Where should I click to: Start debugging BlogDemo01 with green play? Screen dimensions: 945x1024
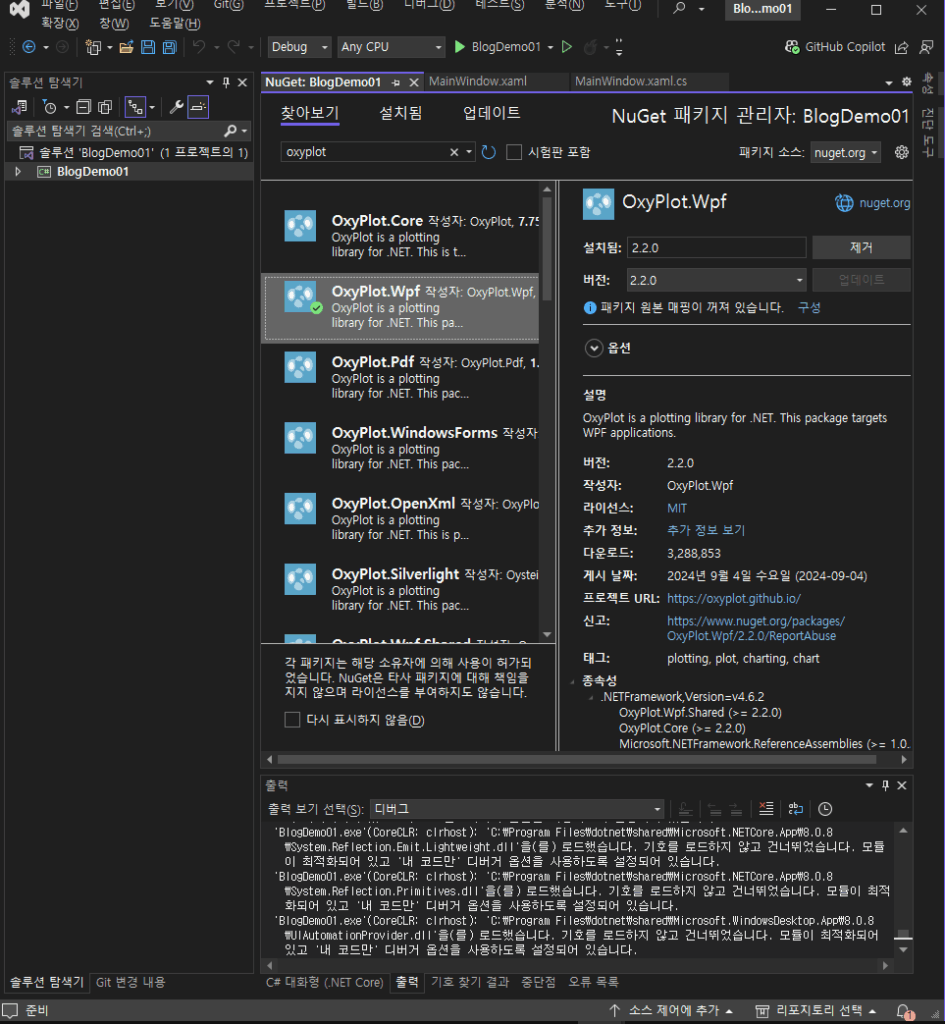(460, 47)
